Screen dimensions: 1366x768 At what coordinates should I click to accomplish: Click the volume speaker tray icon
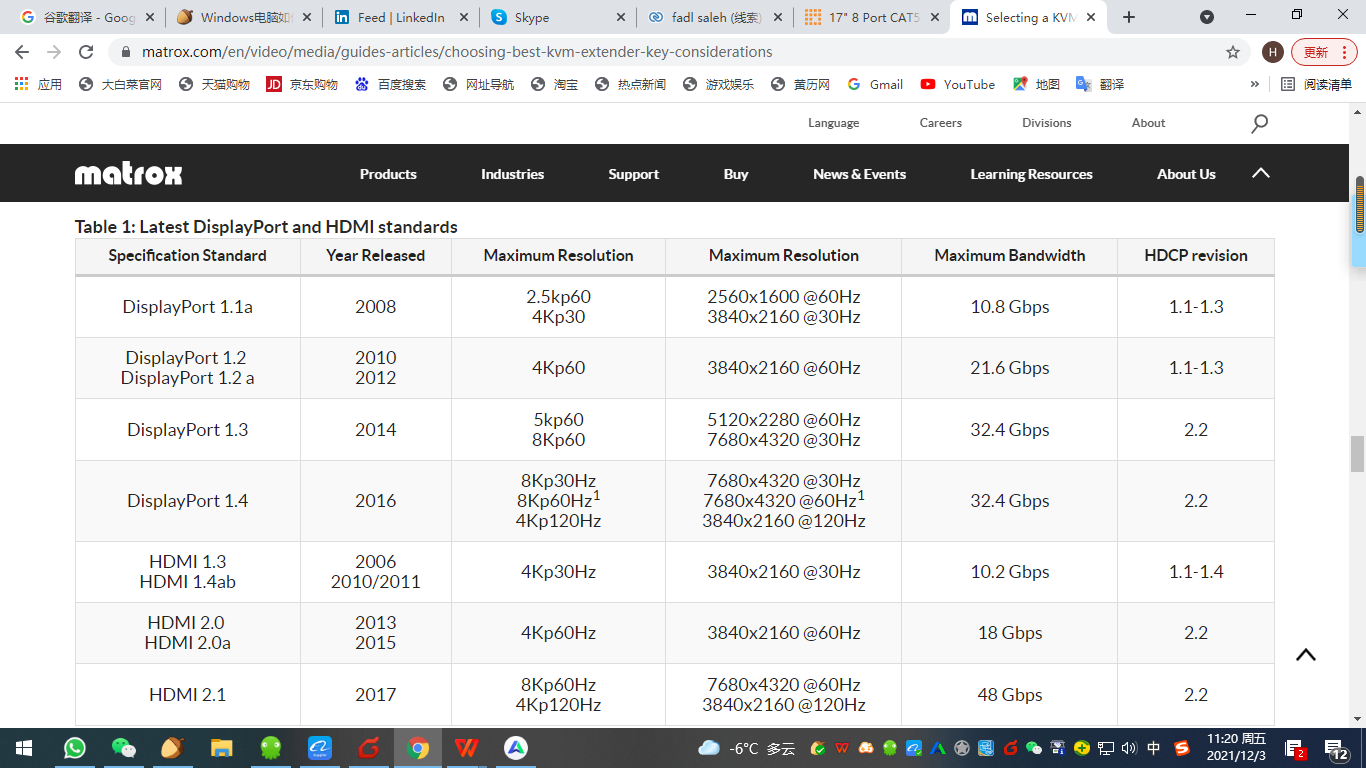(x=1130, y=748)
